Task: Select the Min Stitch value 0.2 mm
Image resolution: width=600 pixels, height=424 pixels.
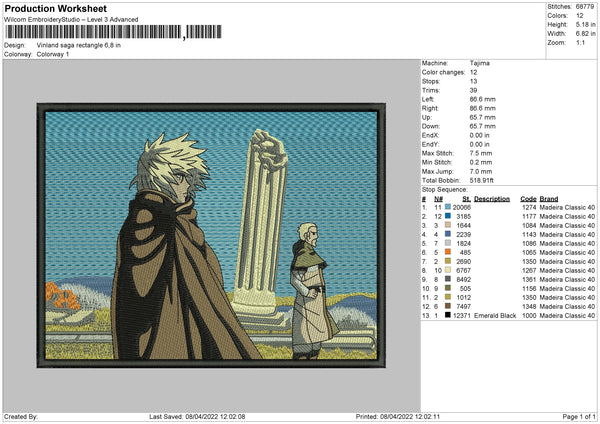Action: [x=481, y=162]
